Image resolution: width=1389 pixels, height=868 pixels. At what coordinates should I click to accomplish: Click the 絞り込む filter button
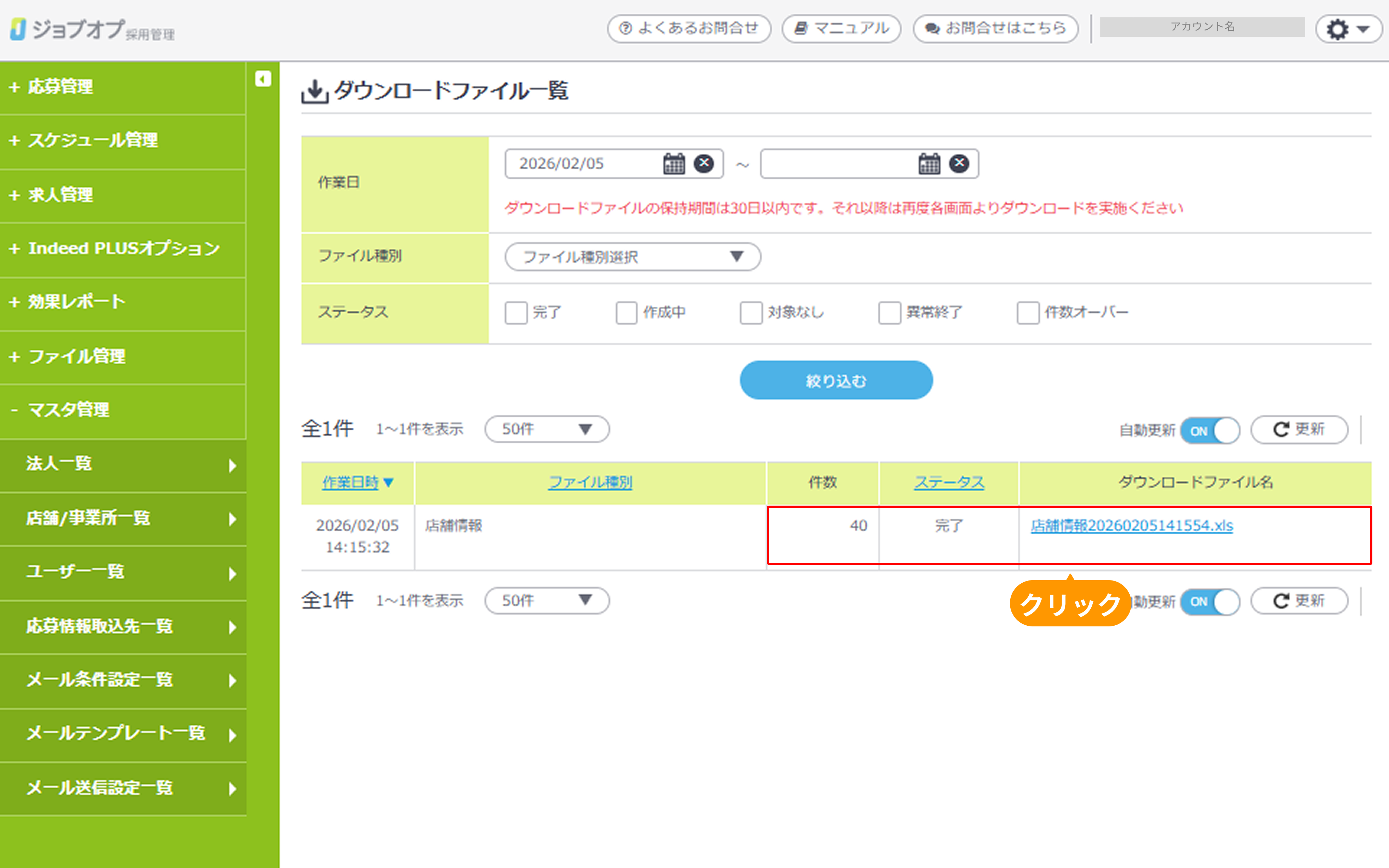tap(836, 380)
